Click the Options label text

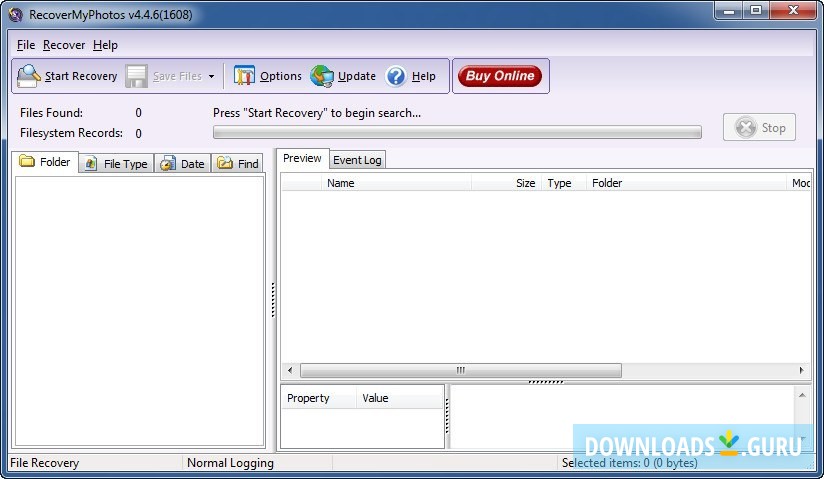(x=281, y=76)
